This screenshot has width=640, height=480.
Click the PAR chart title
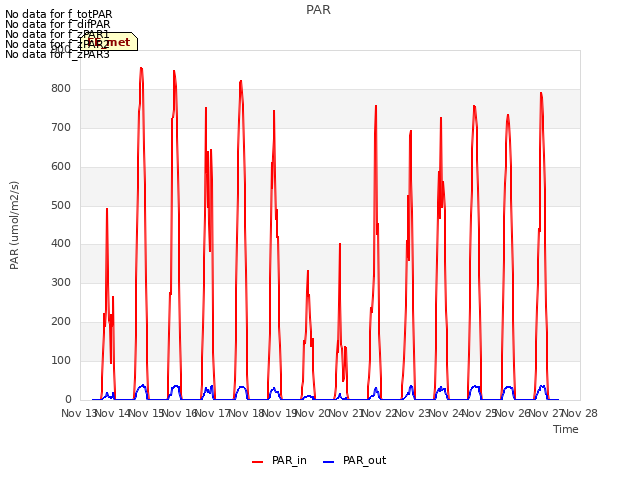(318, 10)
